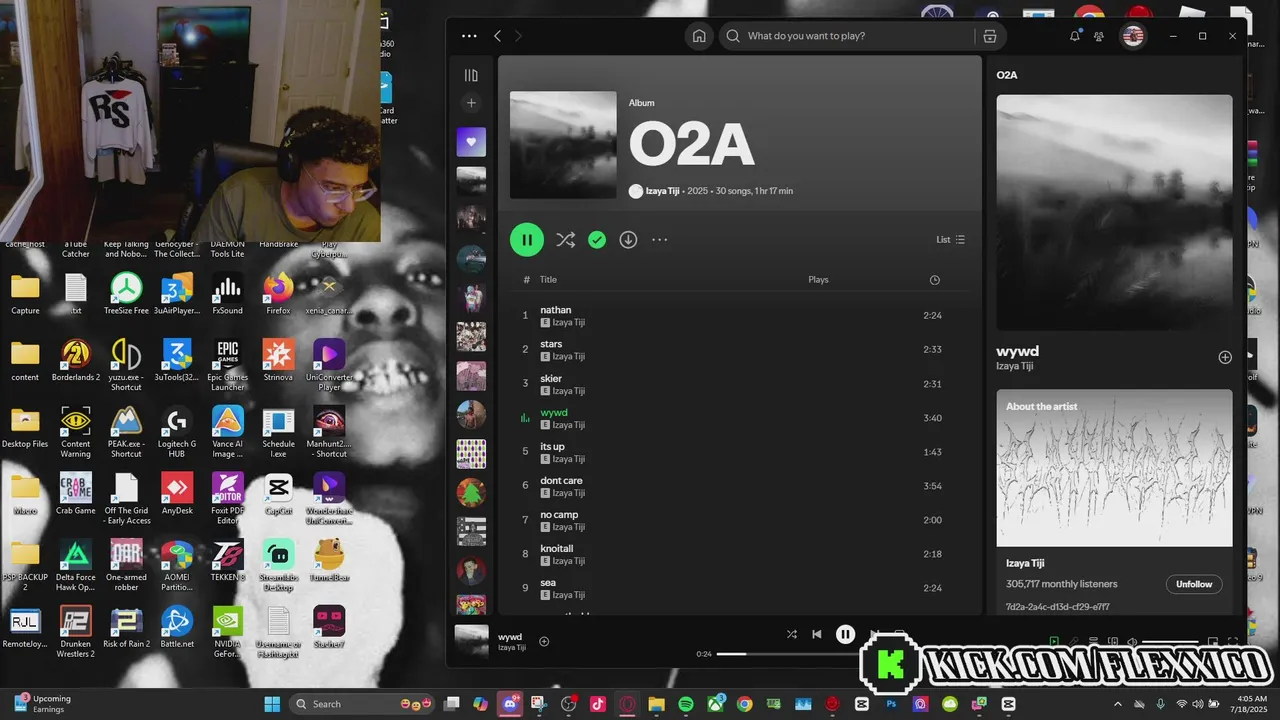Viewport: 1280px width, 720px height.
Task: Create a playlist with the sidebar plus
Action: (471, 103)
